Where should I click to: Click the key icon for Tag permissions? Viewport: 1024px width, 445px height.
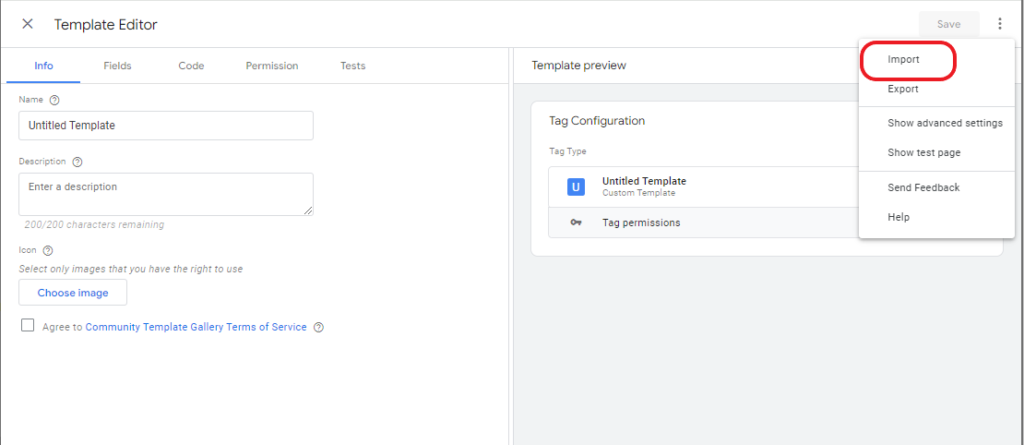tap(575, 223)
